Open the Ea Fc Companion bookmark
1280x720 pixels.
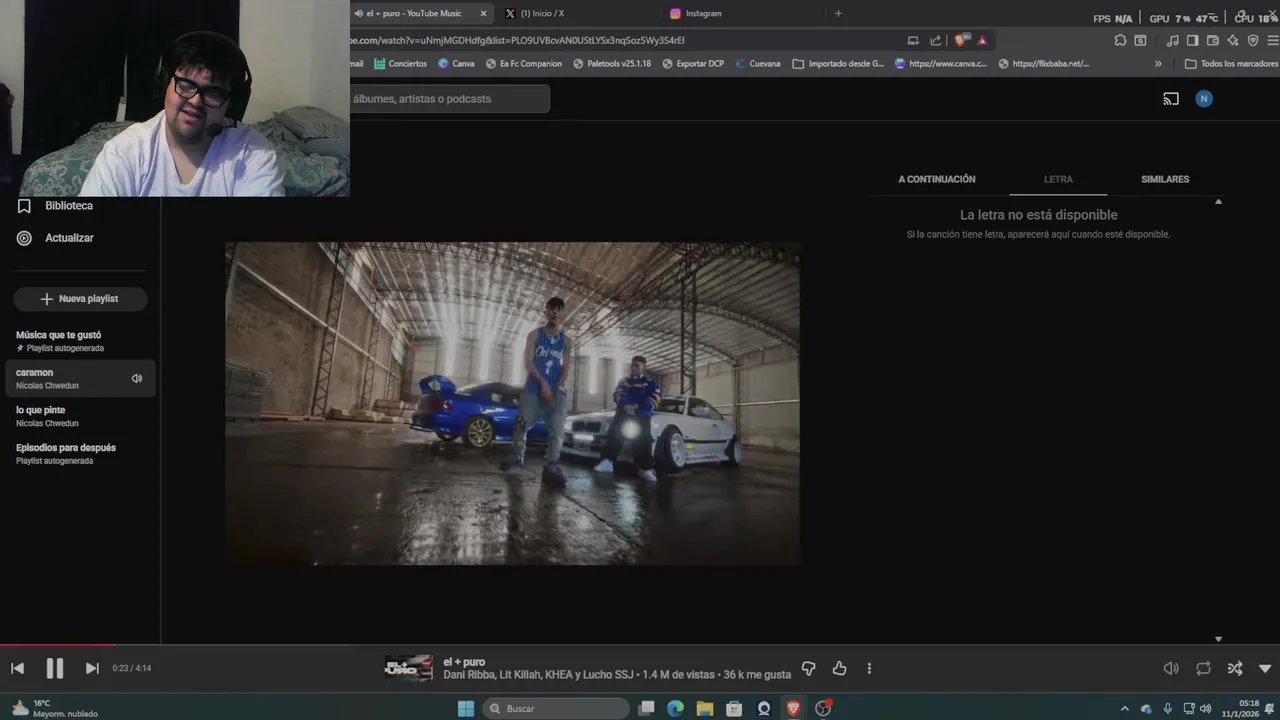523,63
